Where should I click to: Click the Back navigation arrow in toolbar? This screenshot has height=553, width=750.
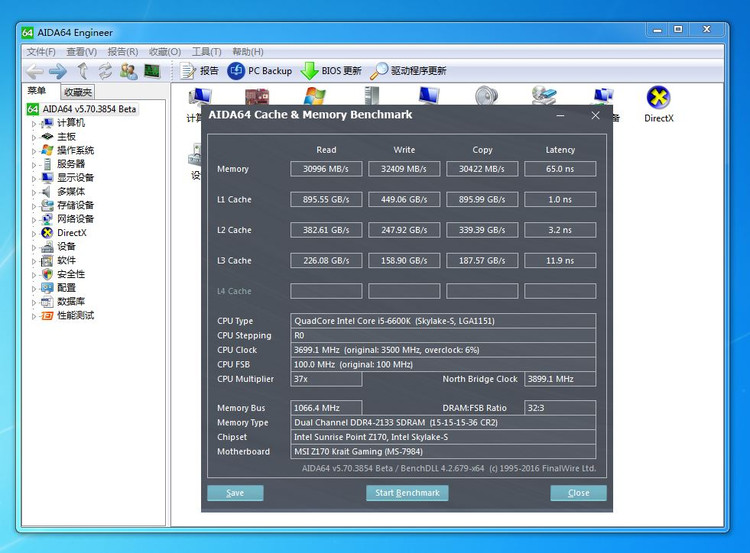[34, 71]
